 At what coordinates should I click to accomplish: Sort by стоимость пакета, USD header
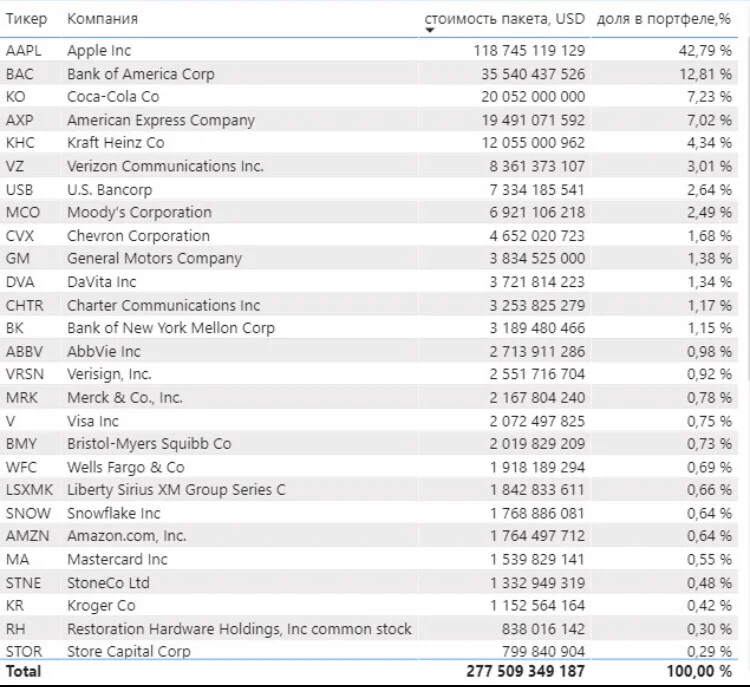505,19
